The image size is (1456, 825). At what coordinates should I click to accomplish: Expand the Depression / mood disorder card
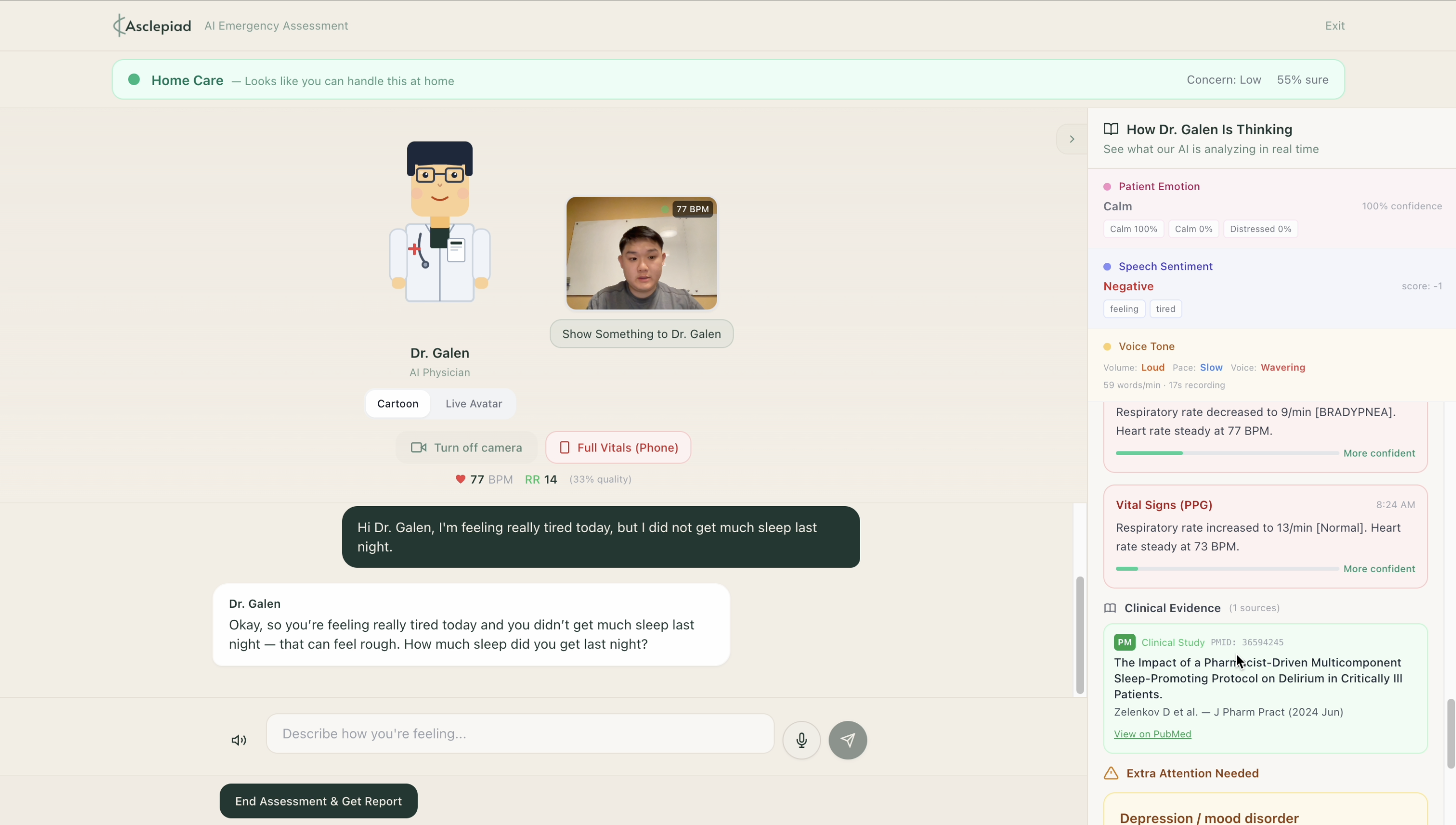click(1208, 817)
